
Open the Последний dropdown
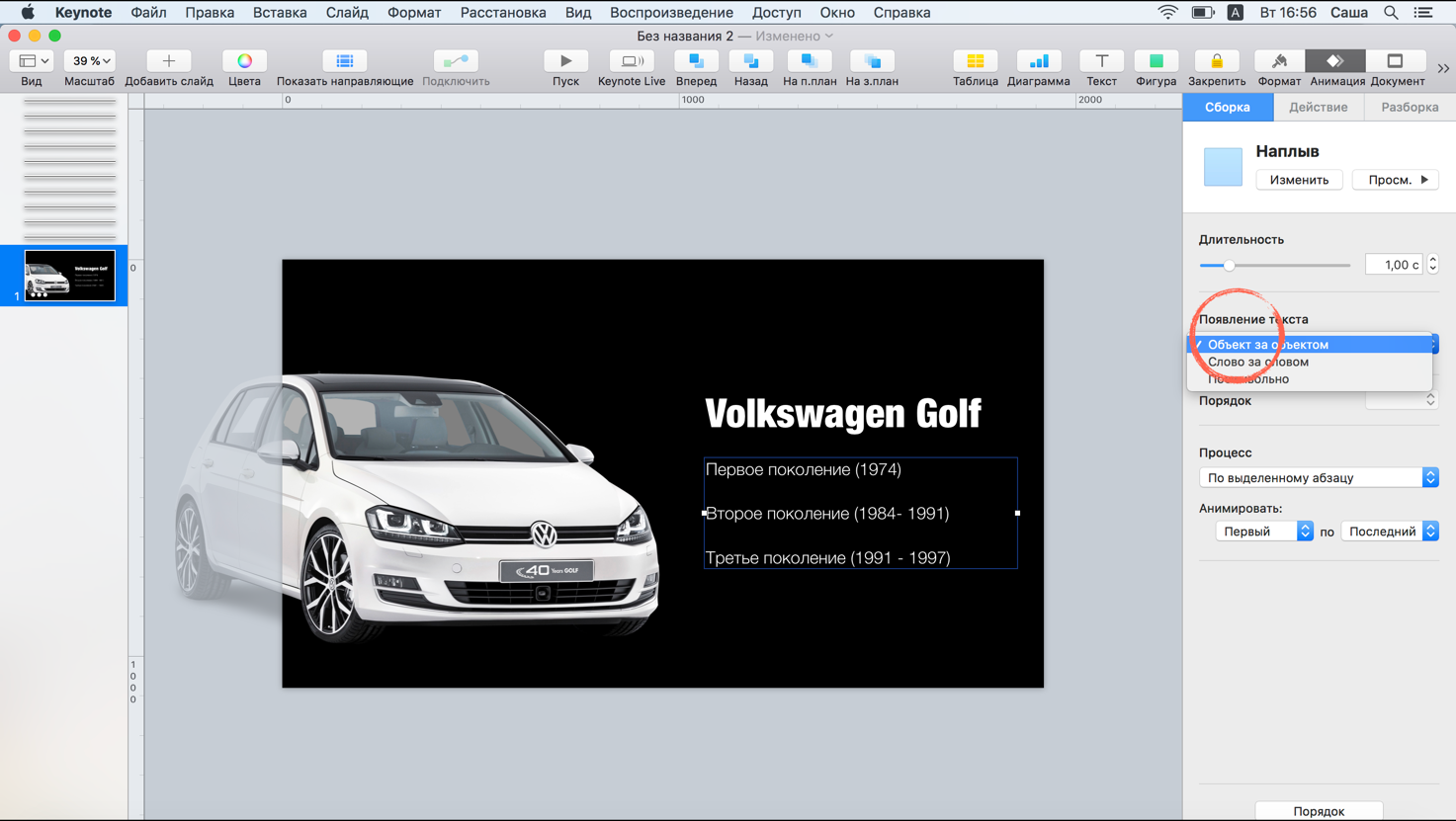point(1389,532)
